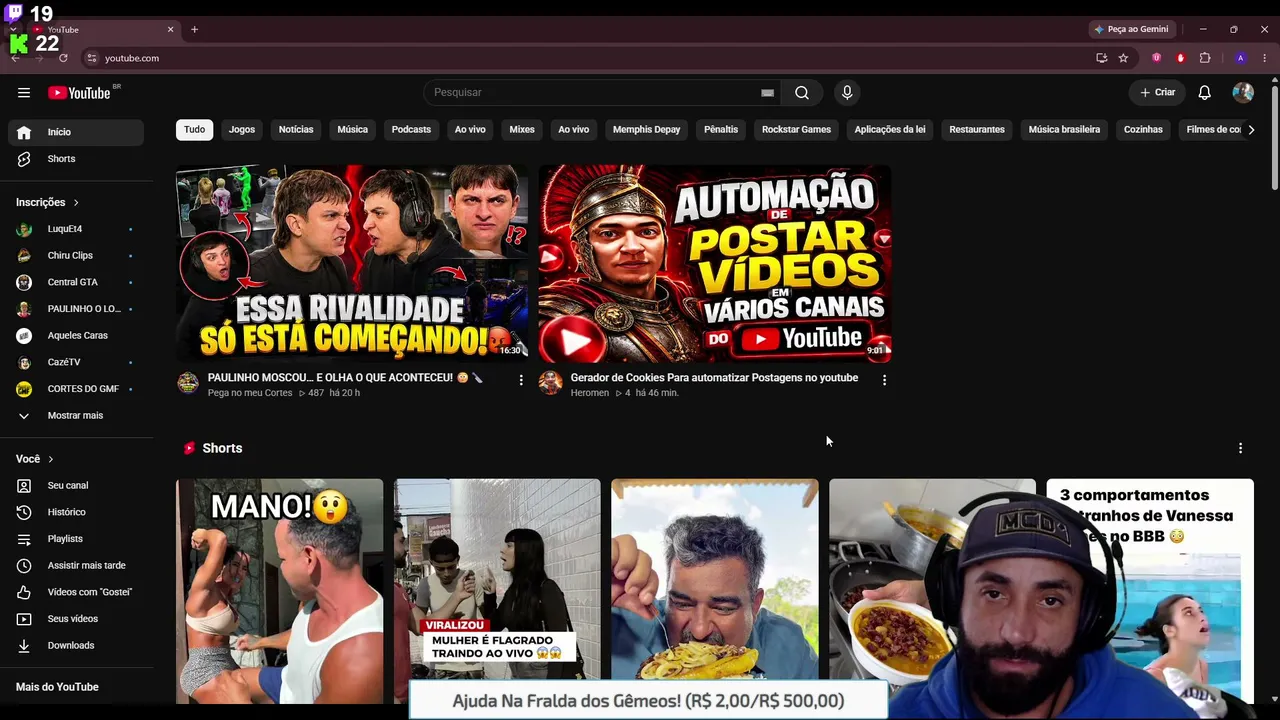1280x720 pixels.
Task: Show more filter chips with right arrow
Action: tap(1251, 130)
